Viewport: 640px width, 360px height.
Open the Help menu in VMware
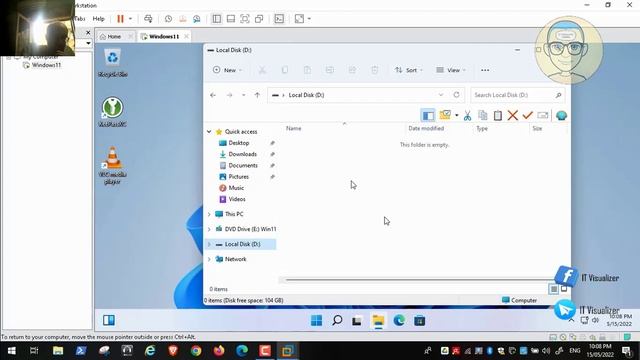pyautogui.click(x=98, y=19)
